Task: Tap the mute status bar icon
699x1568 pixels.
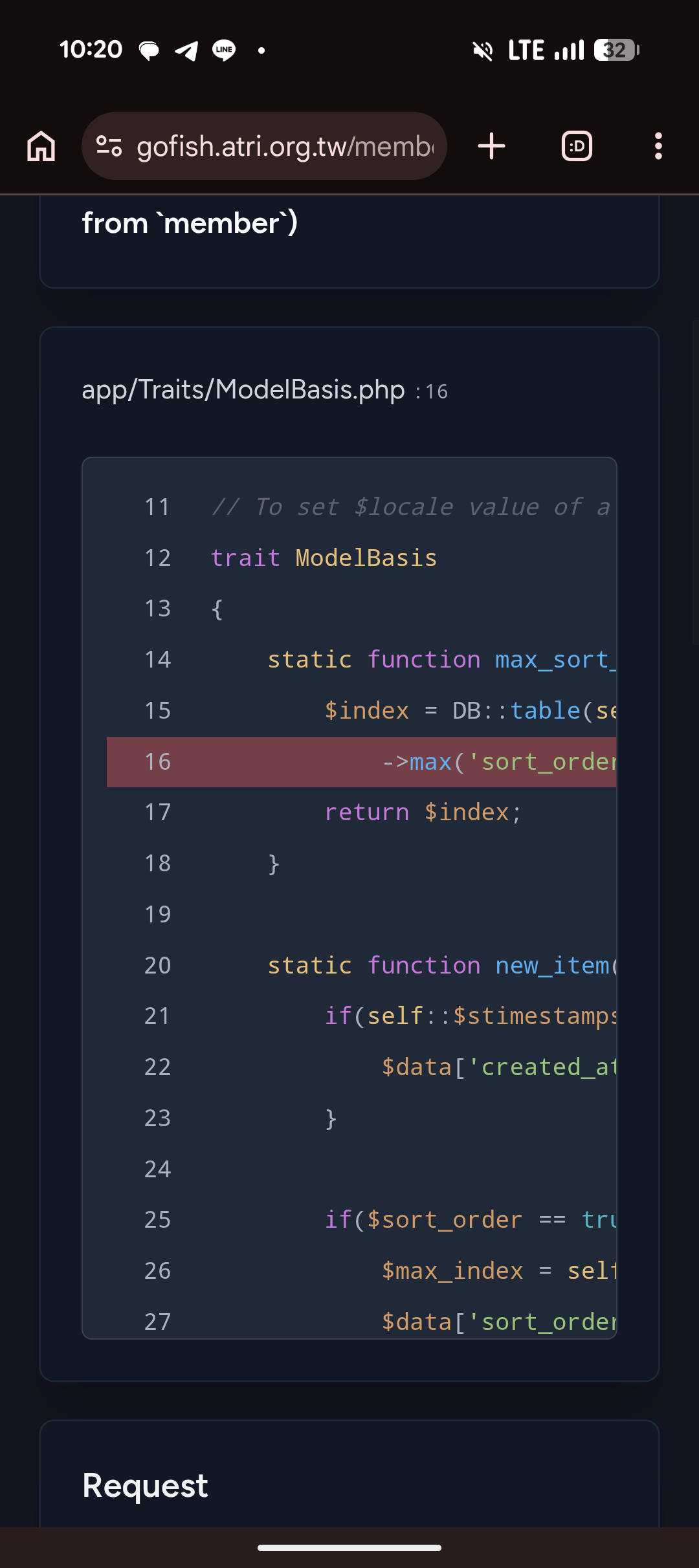Action: [x=483, y=50]
